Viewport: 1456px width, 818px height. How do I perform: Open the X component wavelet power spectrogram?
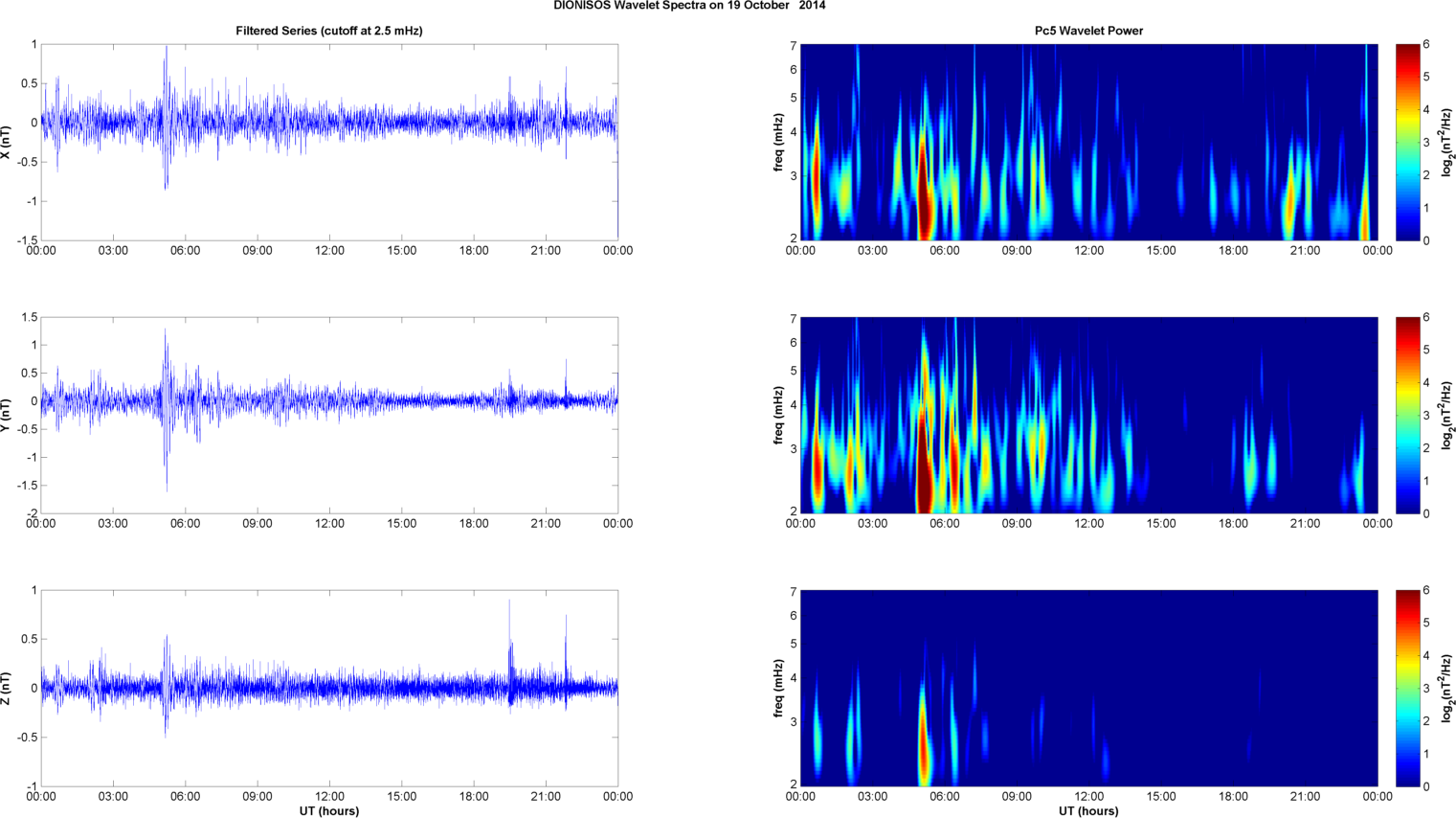1088,142
